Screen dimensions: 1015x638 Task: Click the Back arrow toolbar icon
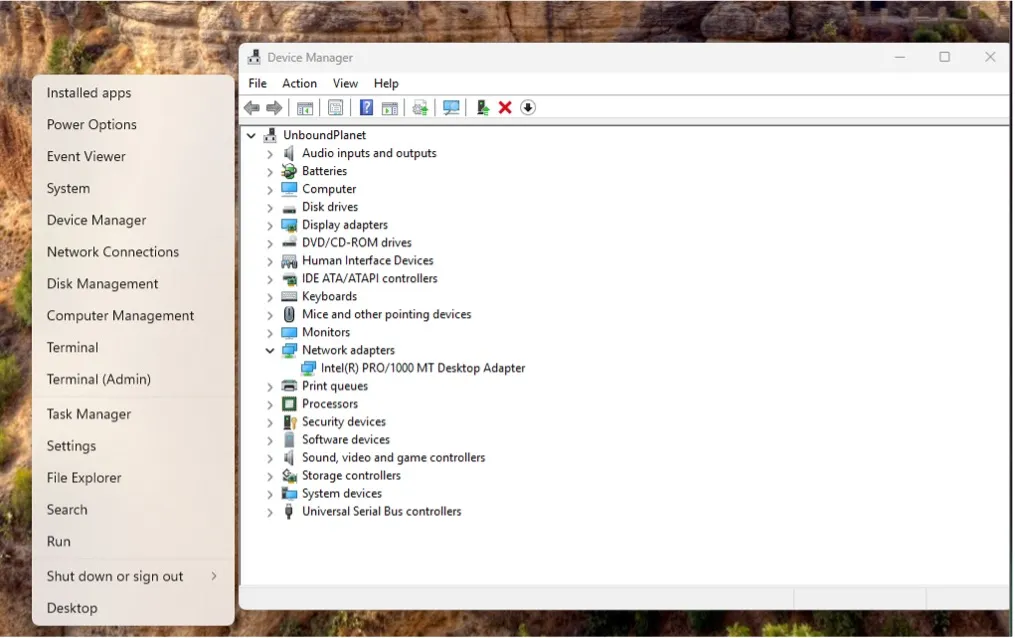click(252, 108)
